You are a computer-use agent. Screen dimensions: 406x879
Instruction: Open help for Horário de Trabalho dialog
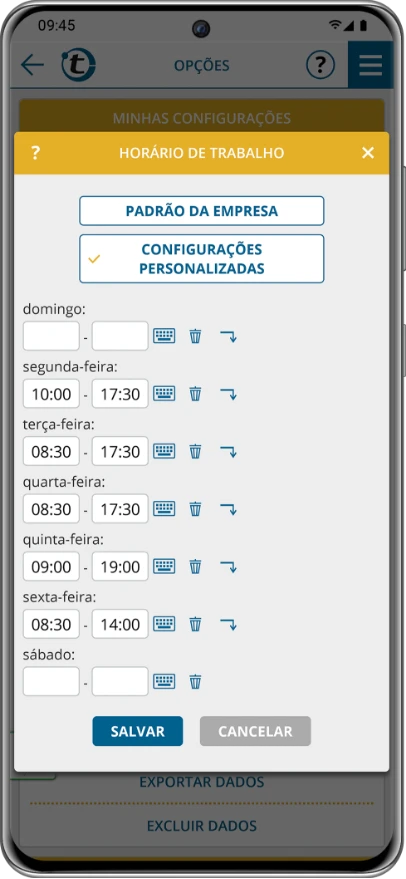(35, 152)
